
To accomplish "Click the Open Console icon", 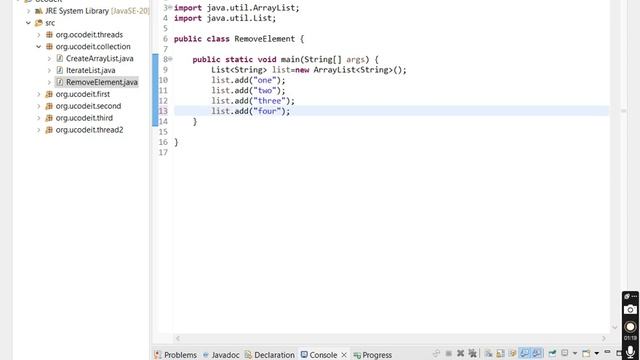I will 586,353.
